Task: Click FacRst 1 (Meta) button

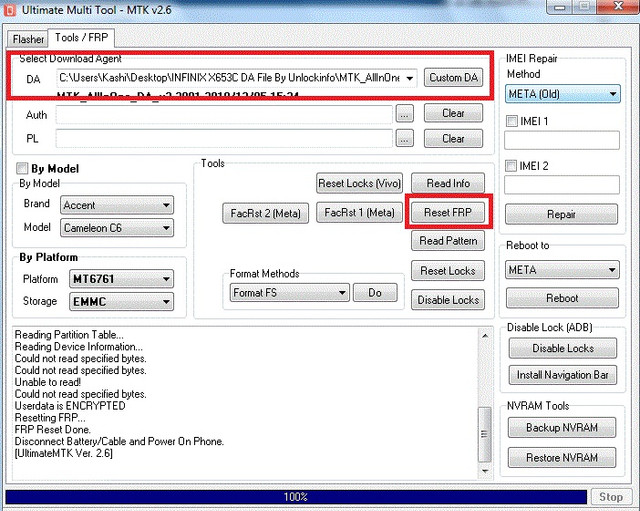Action: 359,212
